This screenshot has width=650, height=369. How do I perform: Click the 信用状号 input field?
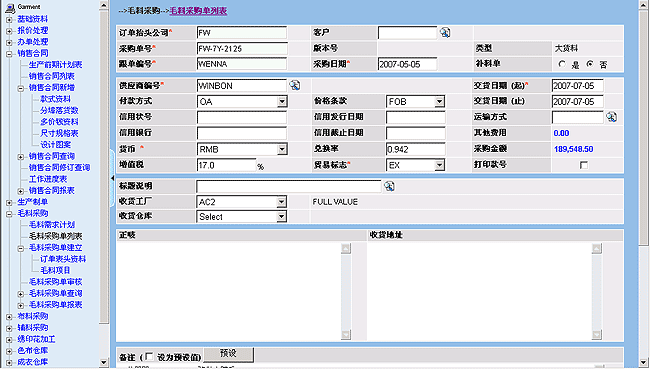[x=242, y=117]
